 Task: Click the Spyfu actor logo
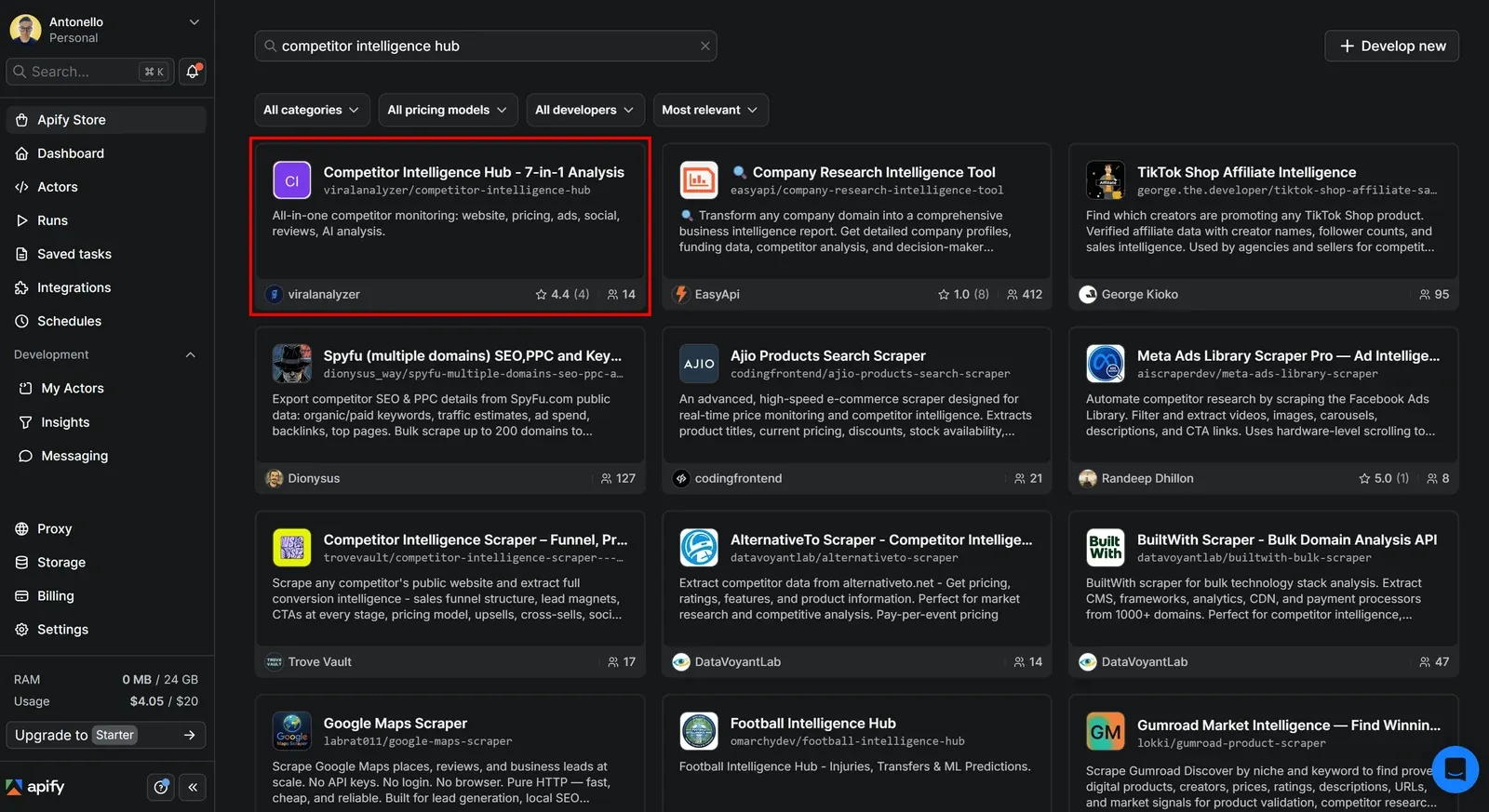click(291, 364)
